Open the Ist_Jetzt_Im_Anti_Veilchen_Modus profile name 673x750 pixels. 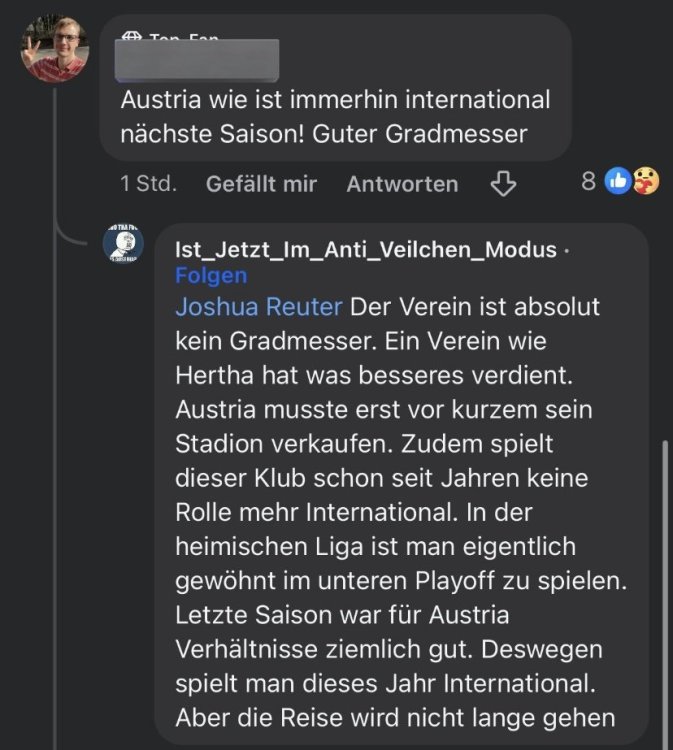tap(365, 249)
